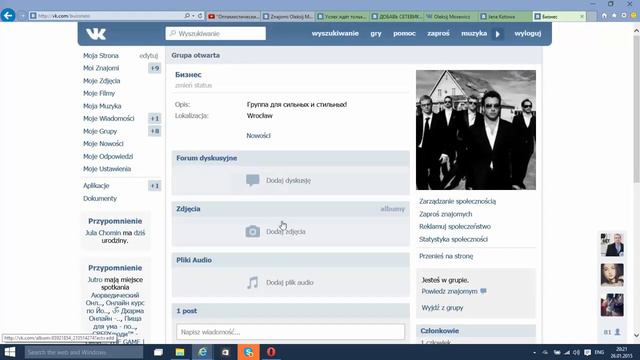The height and width of the screenshot is (360, 640).
Task: Open Skype from the taskbar
Action: [x=249, y=352]
